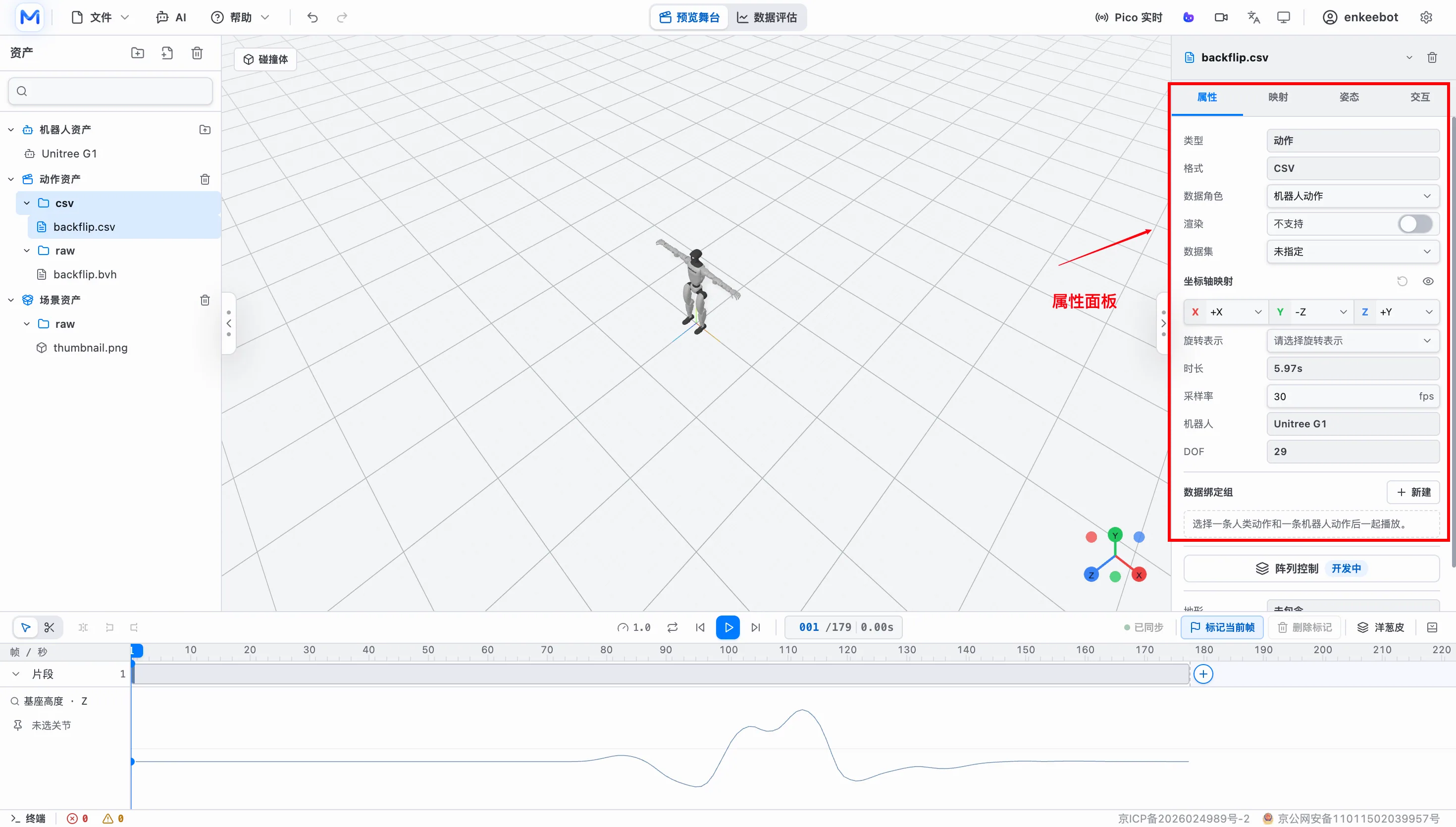Switch to the 数据评估 tab
Screen dimensions: 1456x827
click(x=767, y=17)
